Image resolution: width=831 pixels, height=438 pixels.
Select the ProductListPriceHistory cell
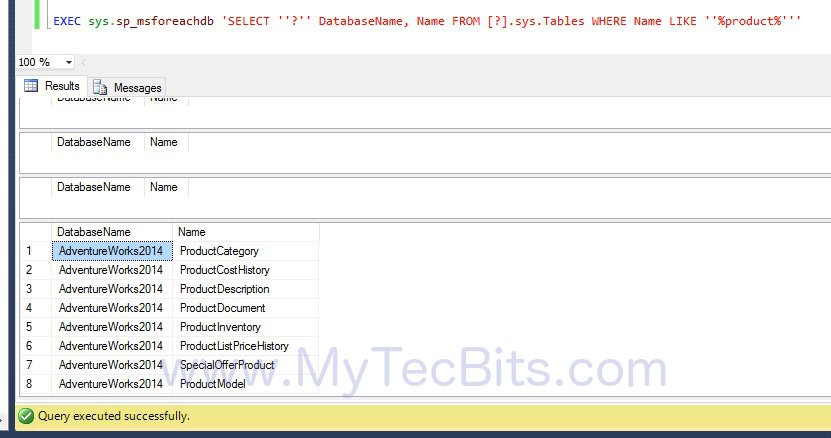tap(245, 347)
